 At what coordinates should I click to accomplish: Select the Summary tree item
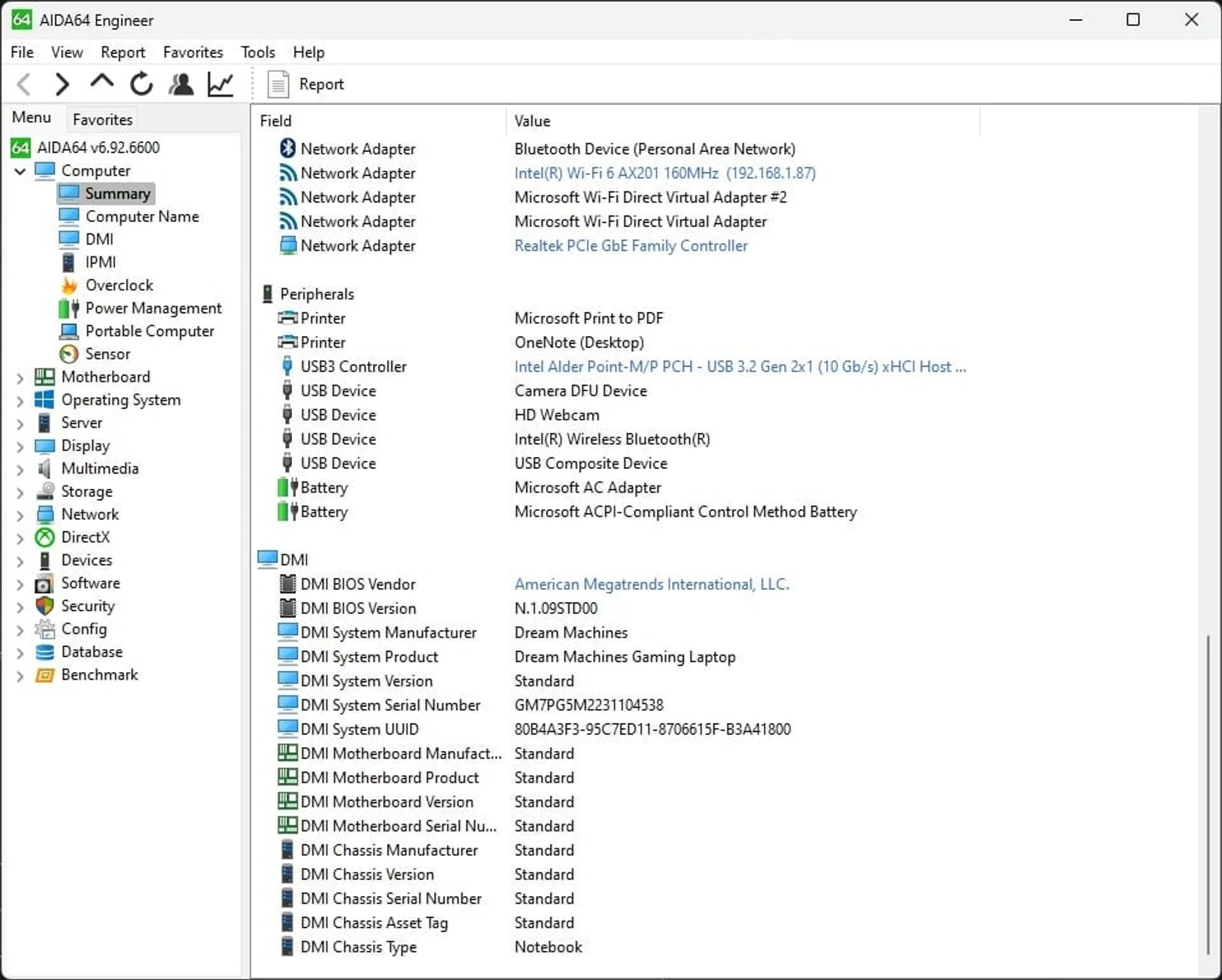106,193
